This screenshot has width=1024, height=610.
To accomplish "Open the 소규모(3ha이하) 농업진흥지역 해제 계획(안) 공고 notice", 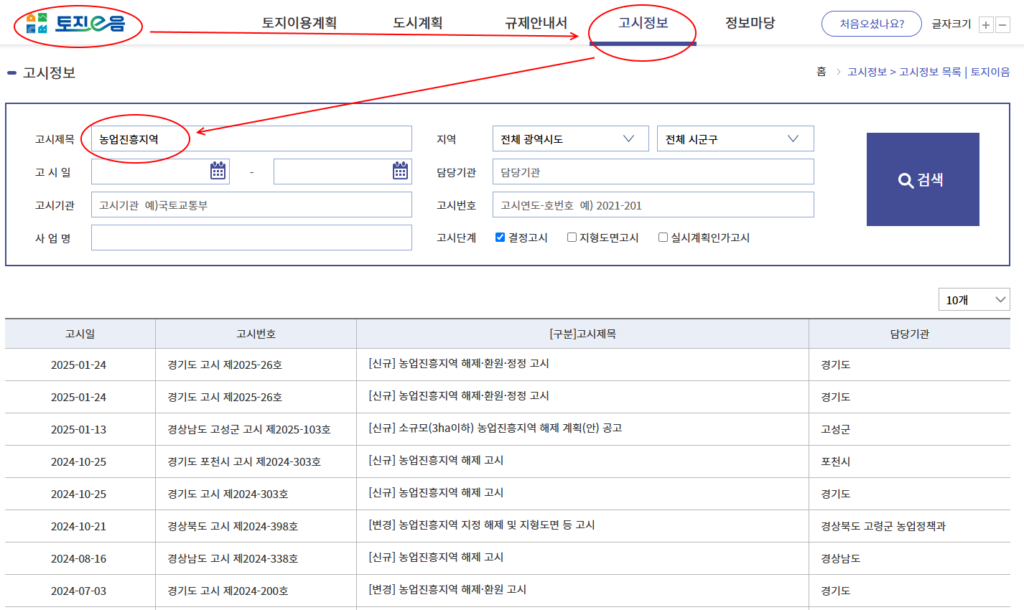I will 495,428.
